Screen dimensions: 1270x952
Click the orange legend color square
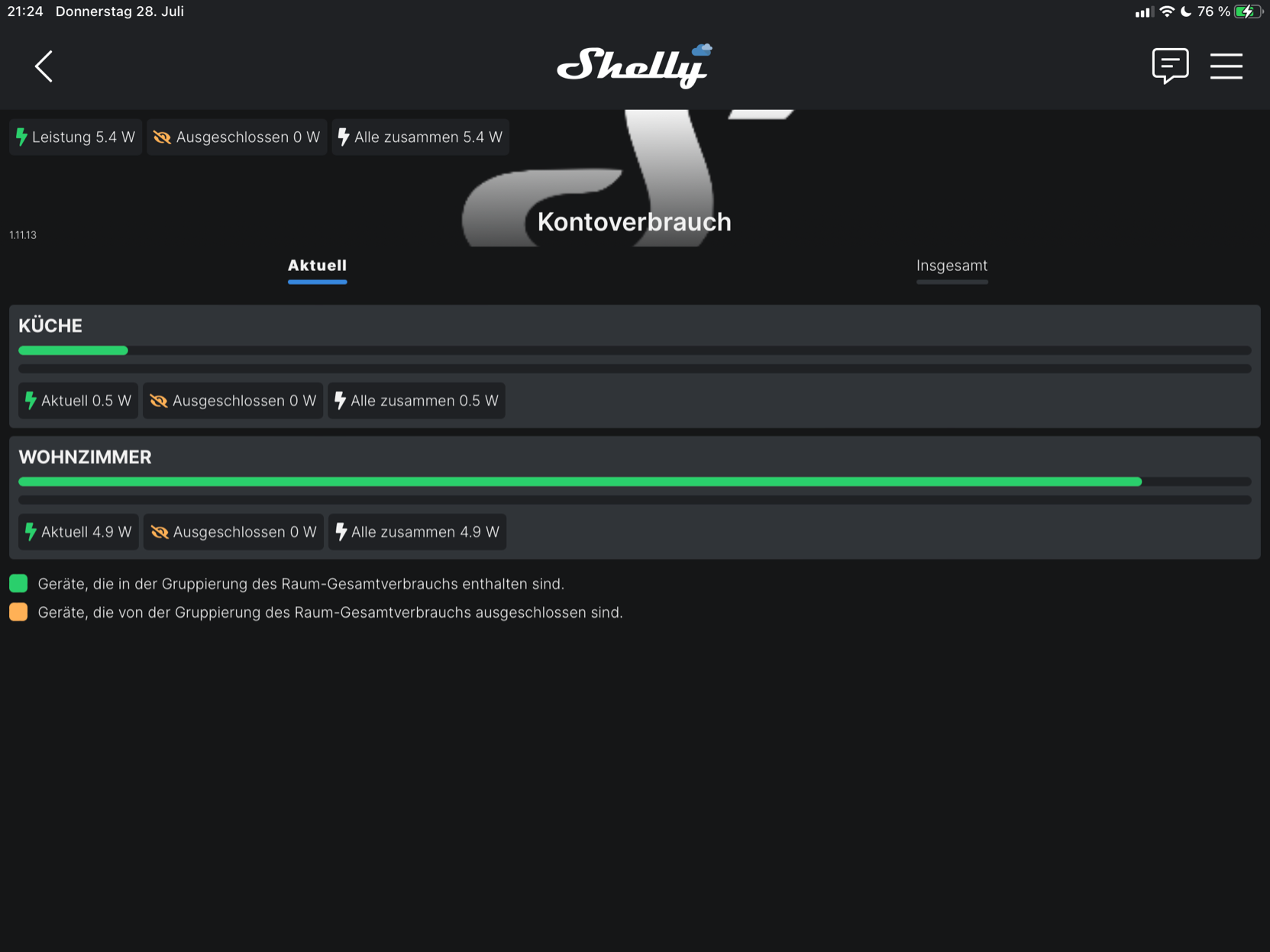(18, 612)
